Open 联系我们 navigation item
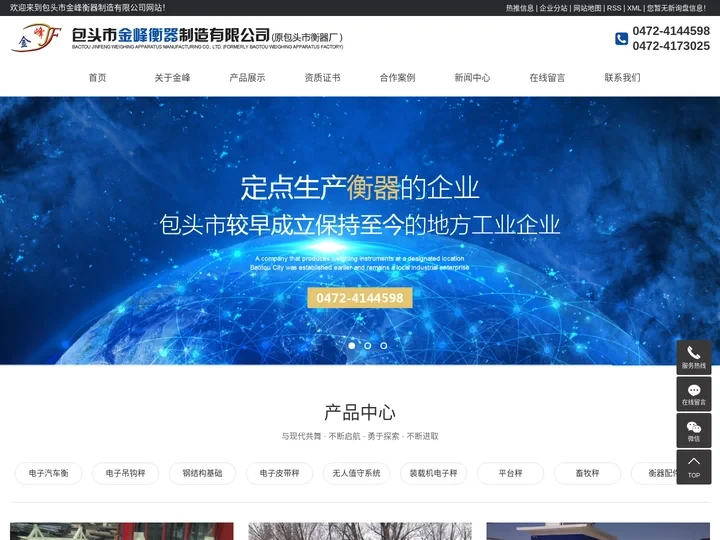Screen dimensions: 720x540 point(622,78)
